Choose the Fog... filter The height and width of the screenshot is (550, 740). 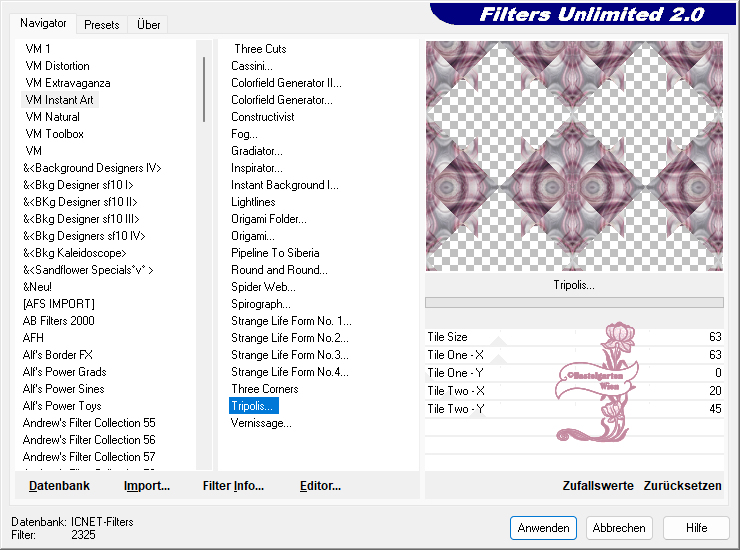point(244,134)
